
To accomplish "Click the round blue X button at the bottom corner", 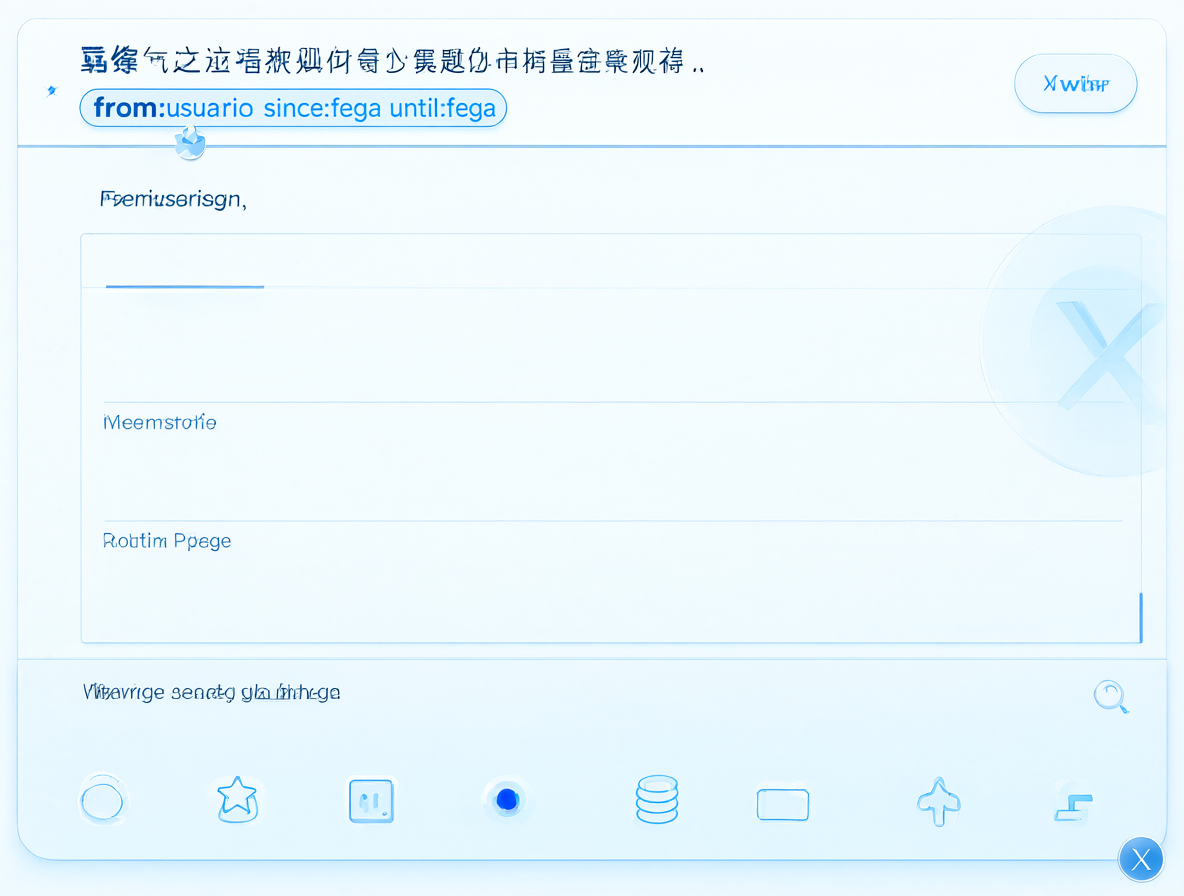I will (1141, 859).
